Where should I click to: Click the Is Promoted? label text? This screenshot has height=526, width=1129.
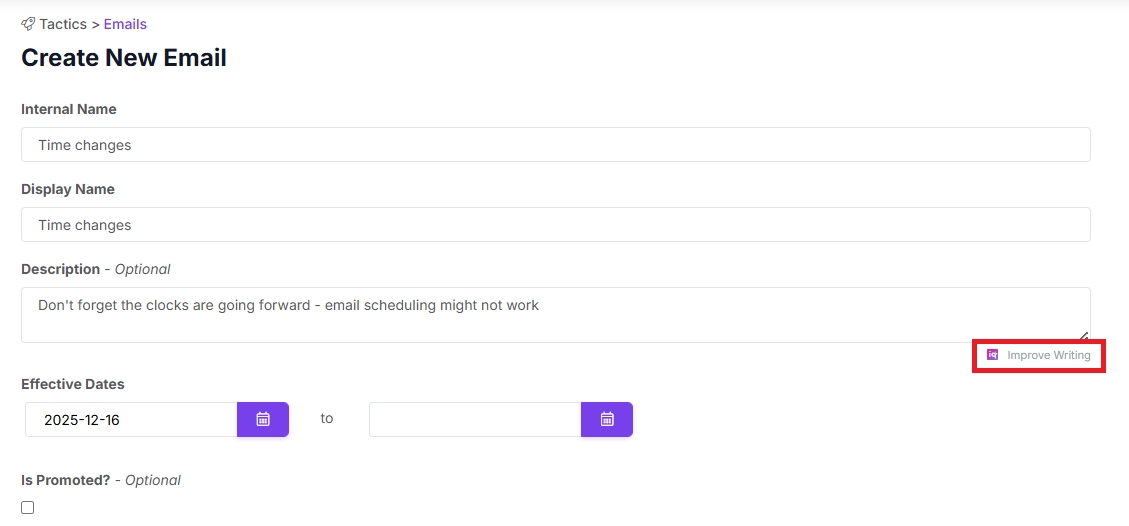click(65, 480)
